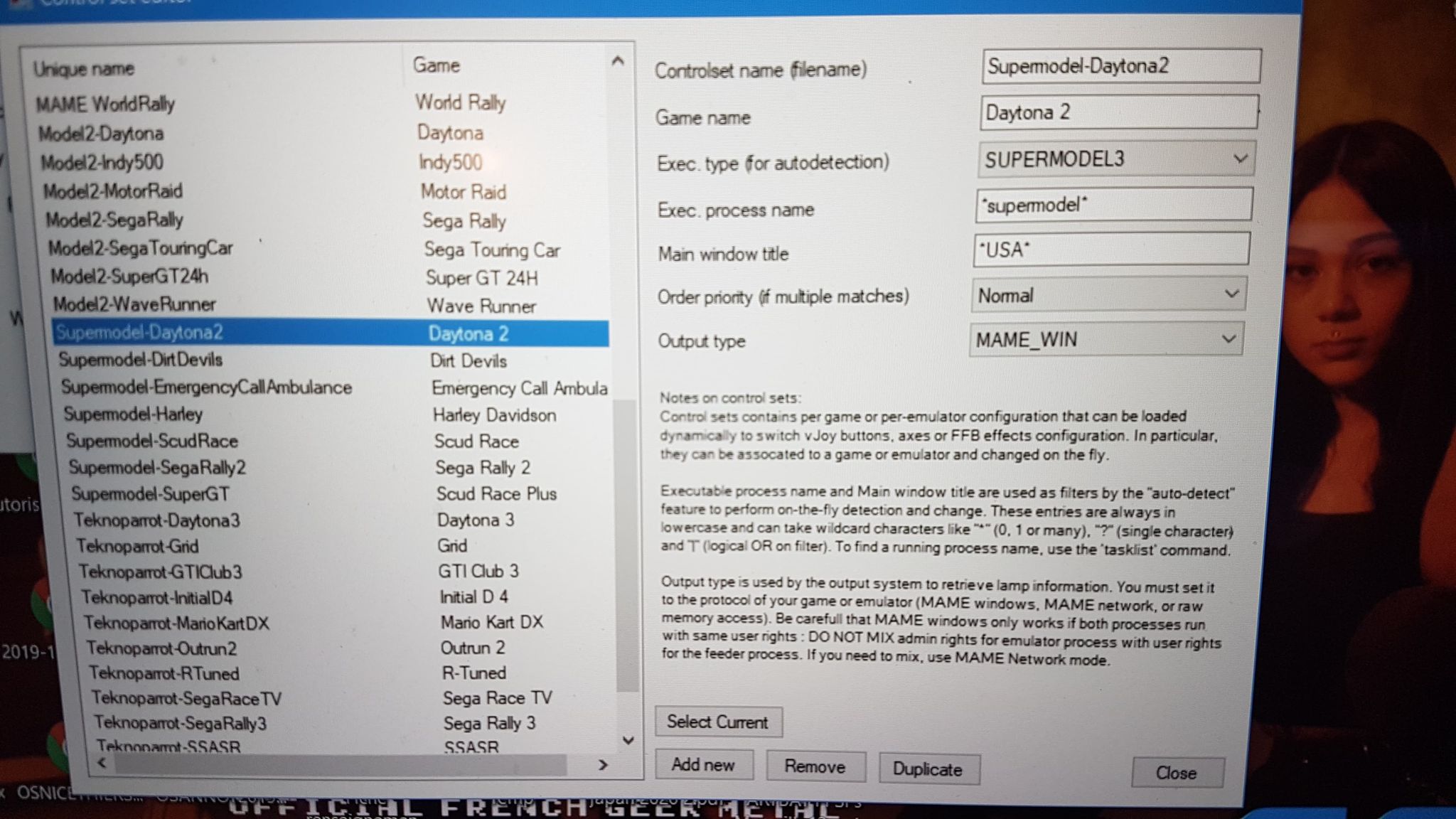Screen dimensions: 1456x819
Task: Select Teknoparrot-Outrun2 row
Action: (348, 648)
